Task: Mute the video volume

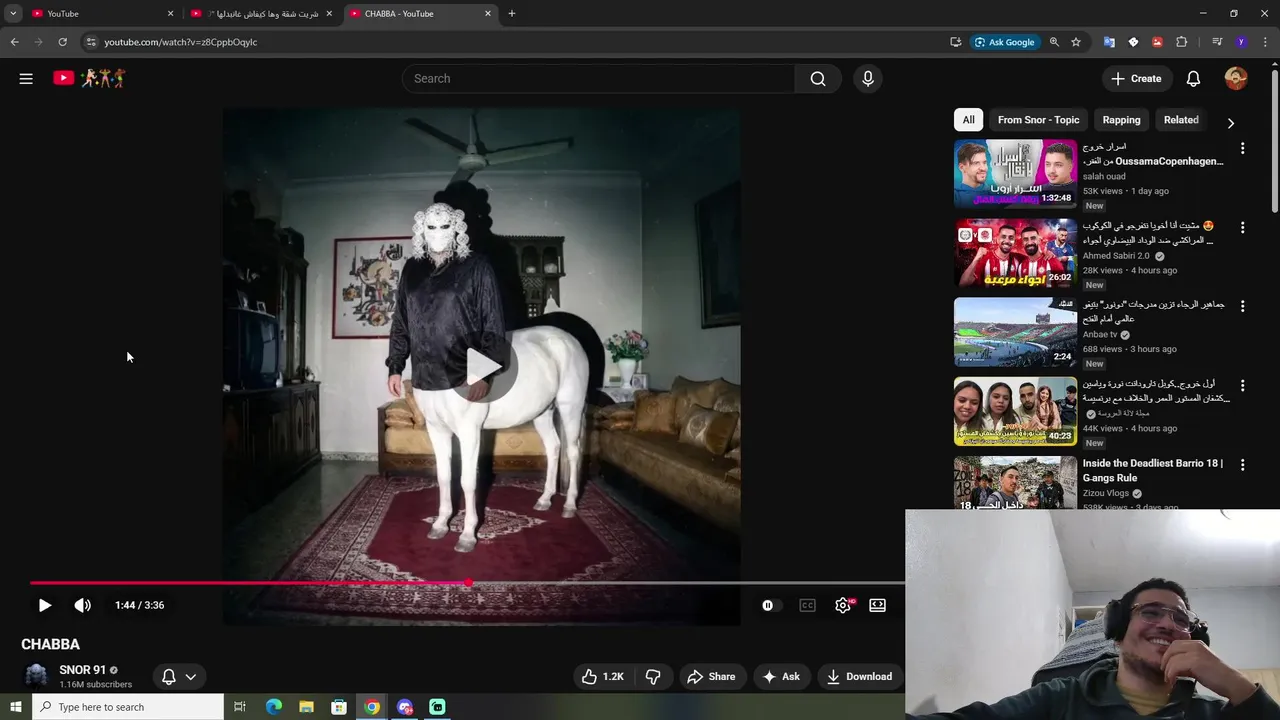Action: pos(83,605)
